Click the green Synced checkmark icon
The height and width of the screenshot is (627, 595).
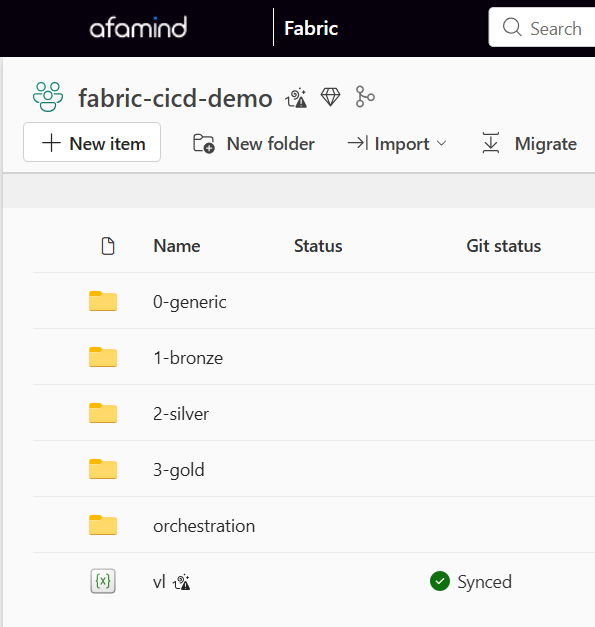point(440,581)
